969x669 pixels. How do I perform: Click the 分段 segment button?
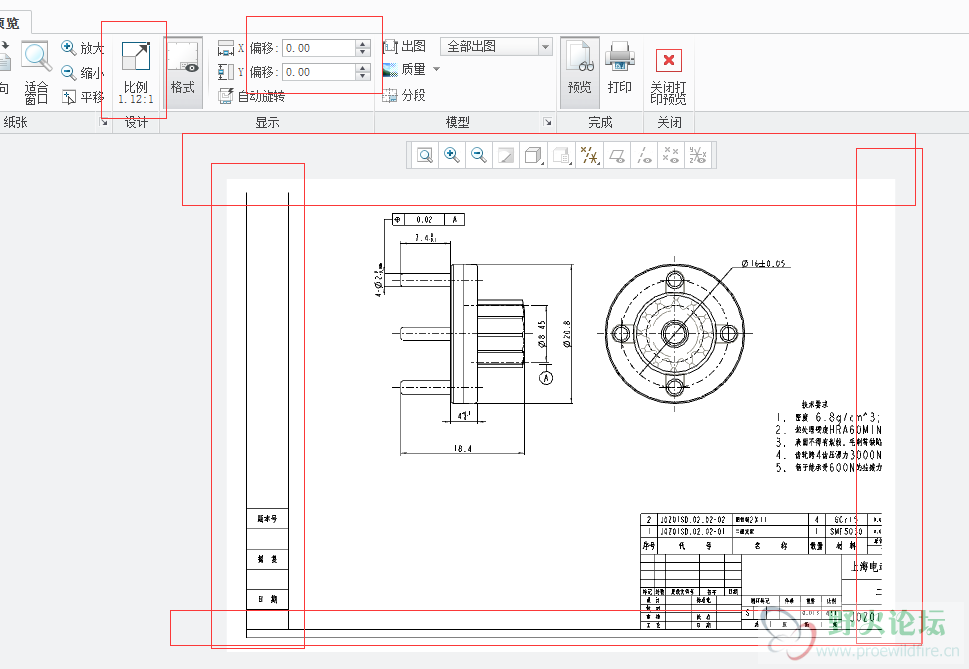click(x=405, y=95)
